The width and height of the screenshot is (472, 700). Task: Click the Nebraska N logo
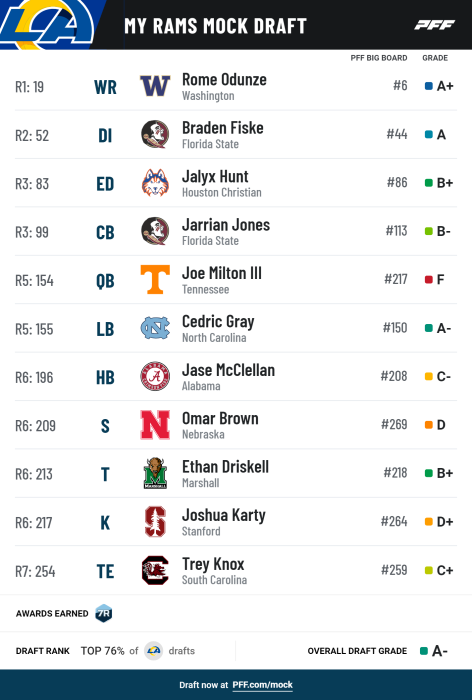155,425
